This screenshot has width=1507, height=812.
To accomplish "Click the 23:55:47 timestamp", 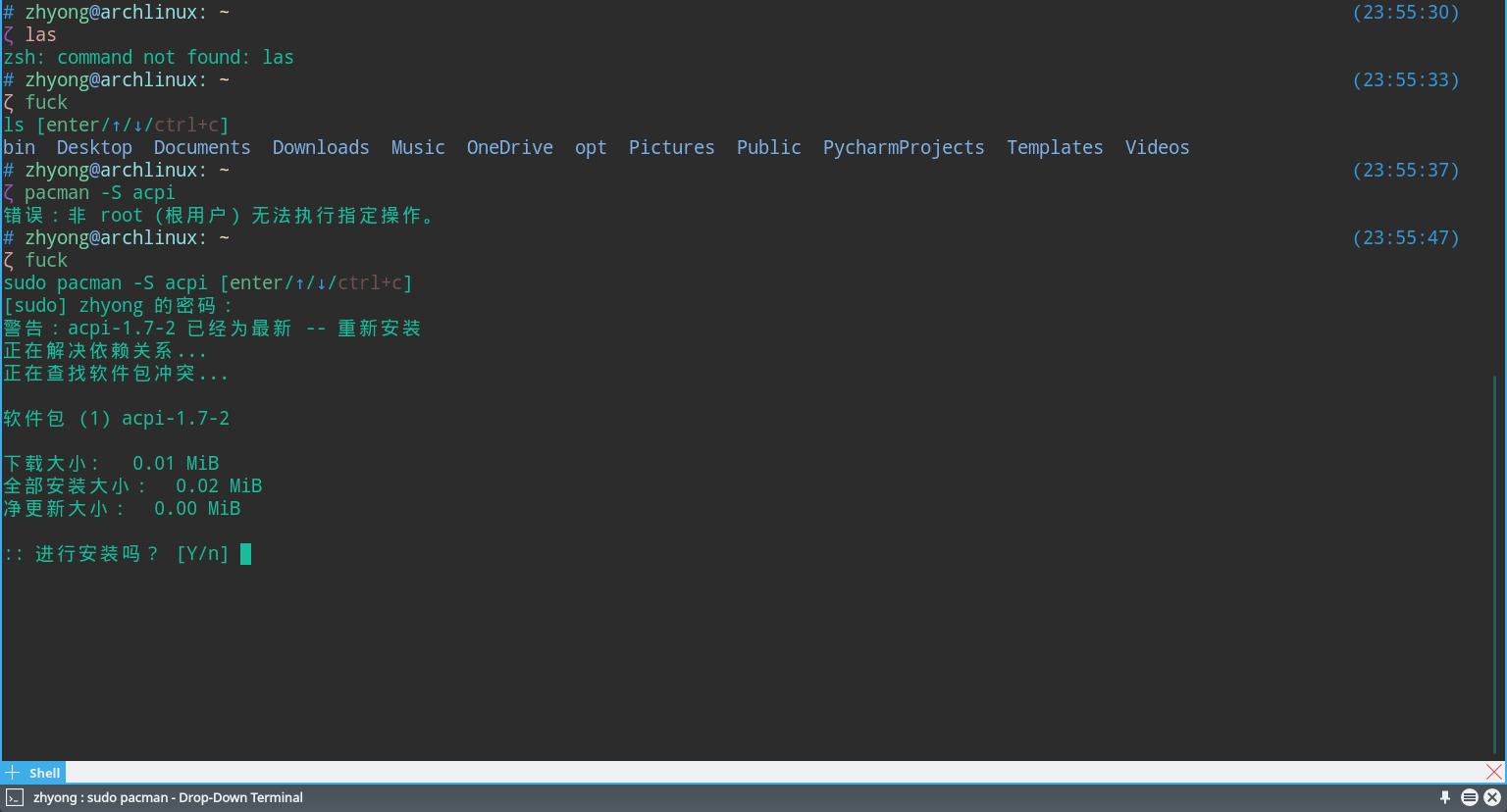I will [1405, 238].
